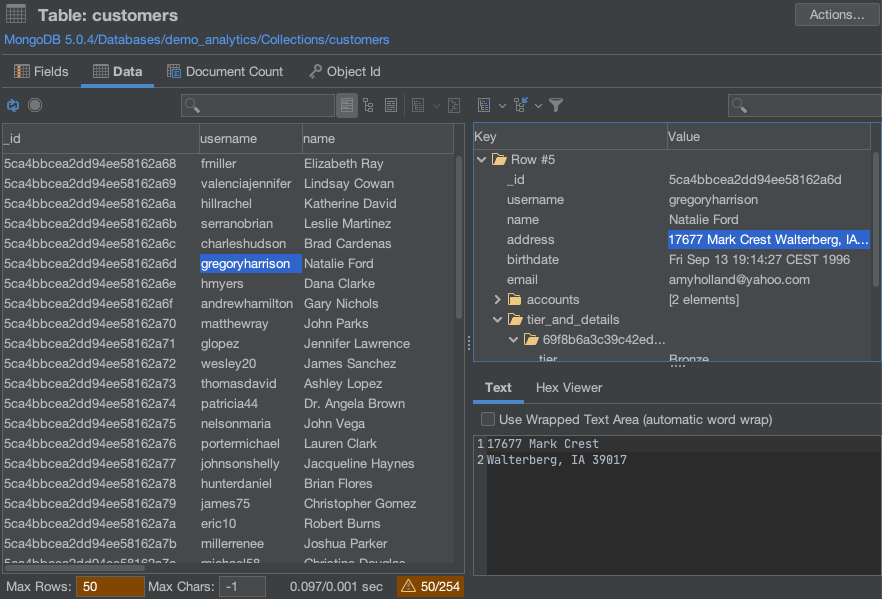This screenshot has height=599, width=882.
Task: Enable Use Wrapped Text Area checkbox
Action: pos(488,420)
